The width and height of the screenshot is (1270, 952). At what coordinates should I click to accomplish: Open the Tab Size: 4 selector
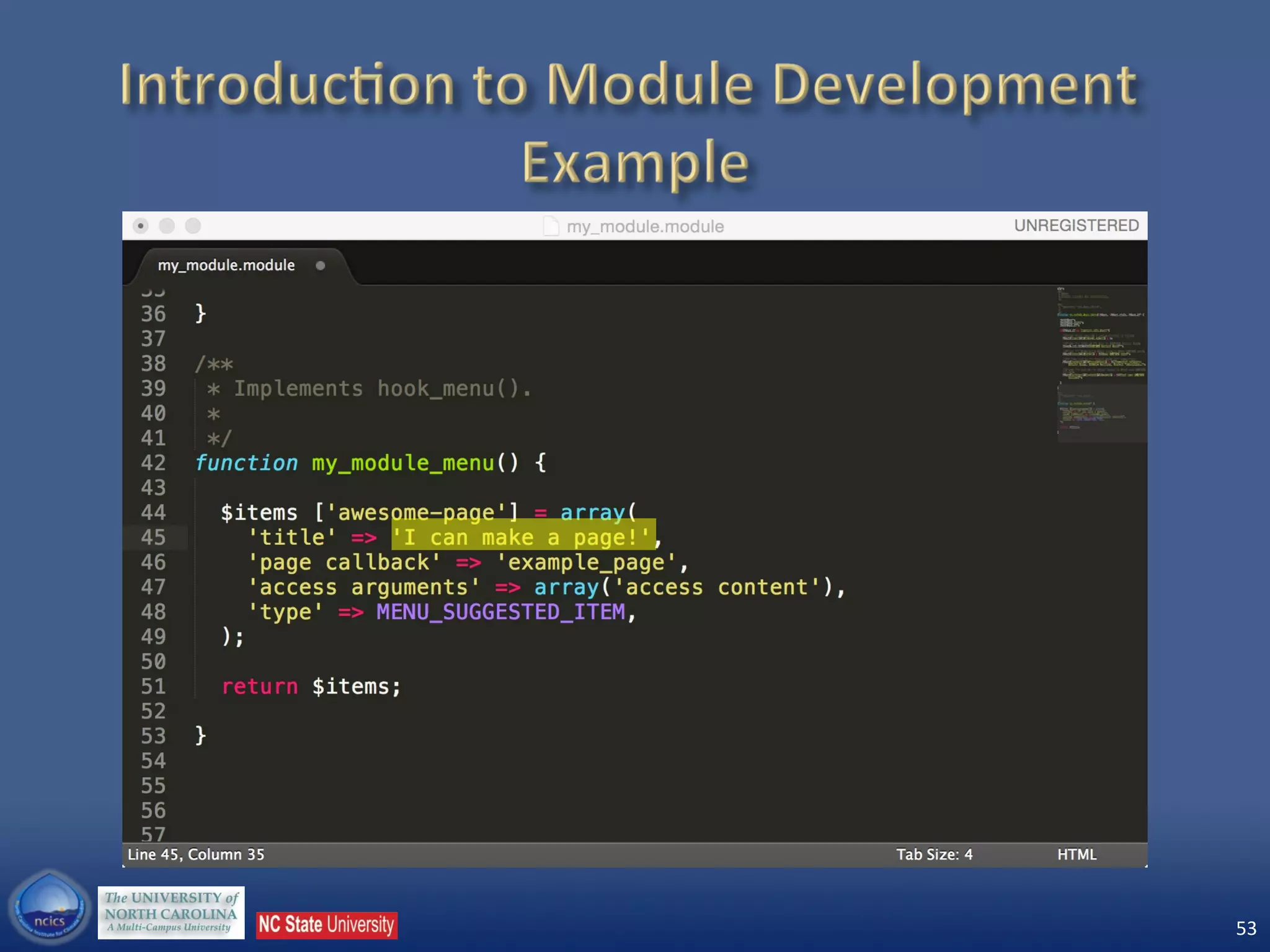[934, 855]
